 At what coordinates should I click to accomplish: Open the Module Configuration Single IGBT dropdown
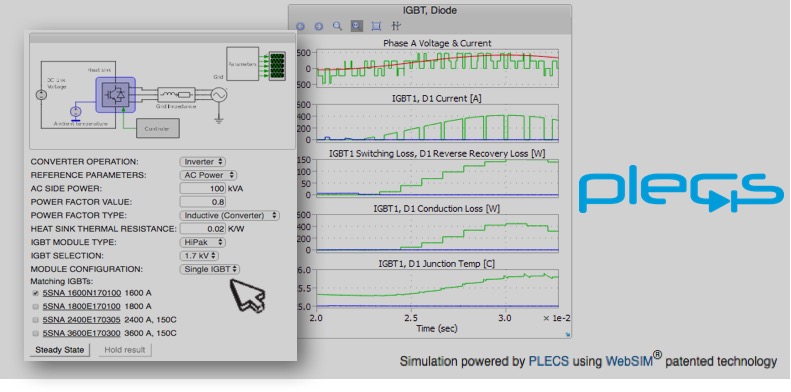(210, 269)
